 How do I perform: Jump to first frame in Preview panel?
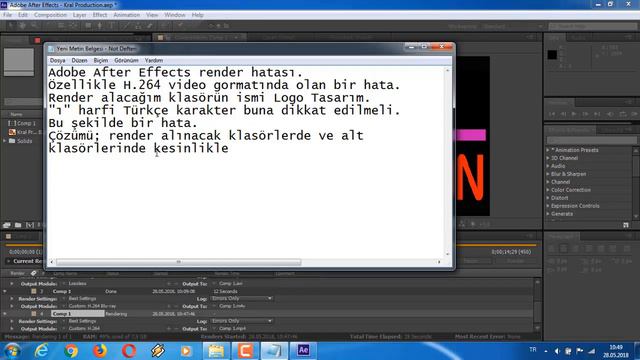[x=552, y=114]
